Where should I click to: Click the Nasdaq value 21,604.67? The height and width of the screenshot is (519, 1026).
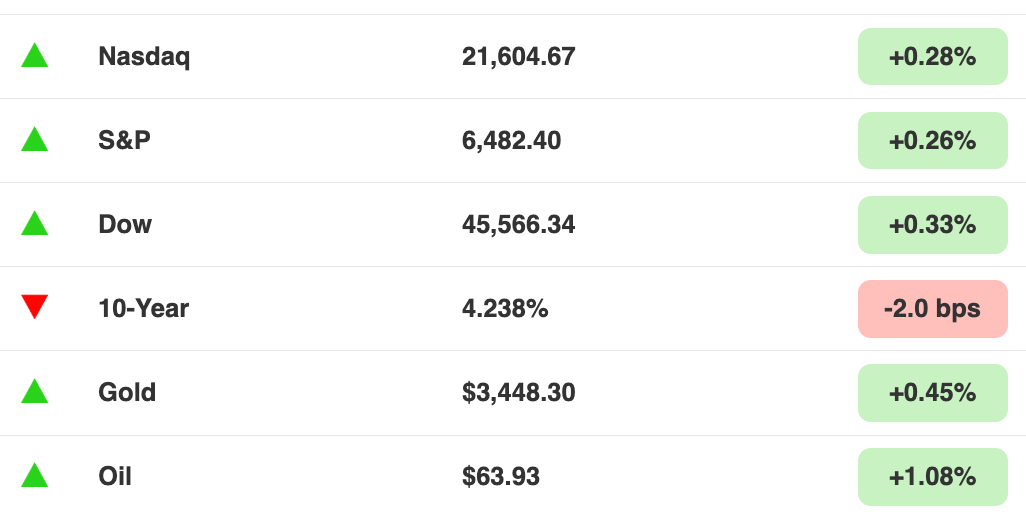pyautogui.click(x=518, y=57)
